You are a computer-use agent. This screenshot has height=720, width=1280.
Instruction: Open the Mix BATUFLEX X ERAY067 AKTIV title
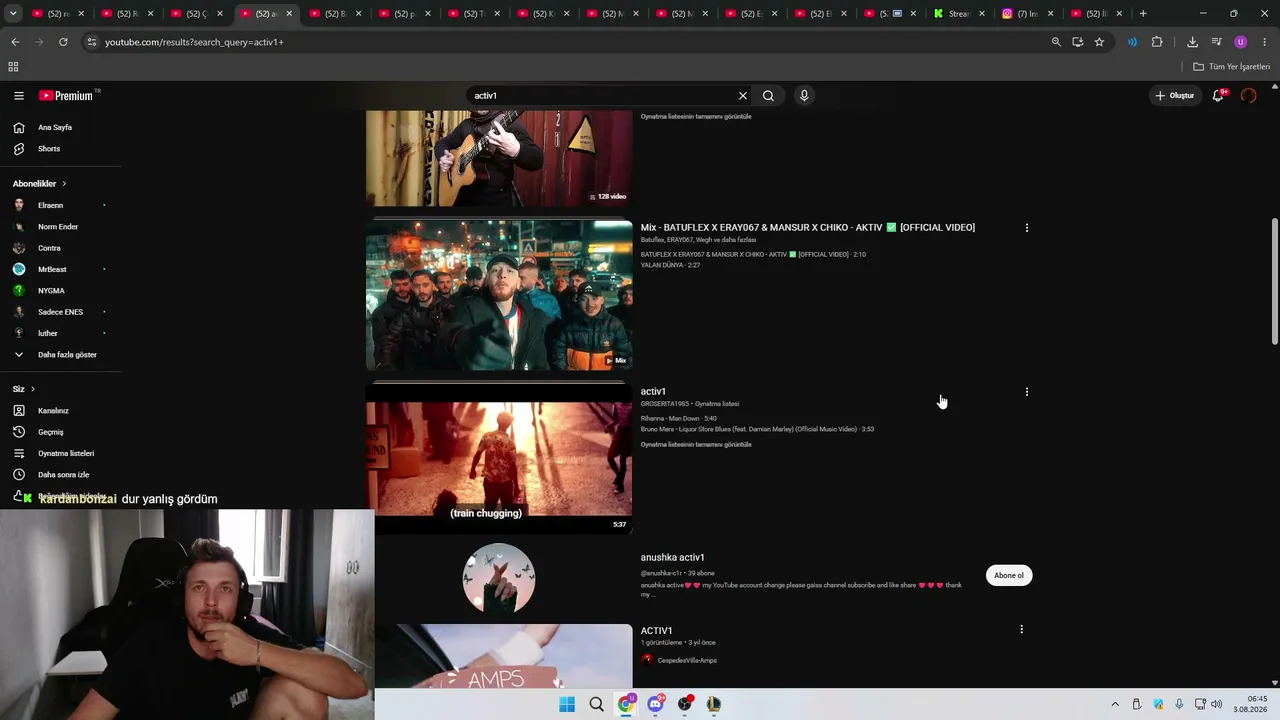pos(808,228)
